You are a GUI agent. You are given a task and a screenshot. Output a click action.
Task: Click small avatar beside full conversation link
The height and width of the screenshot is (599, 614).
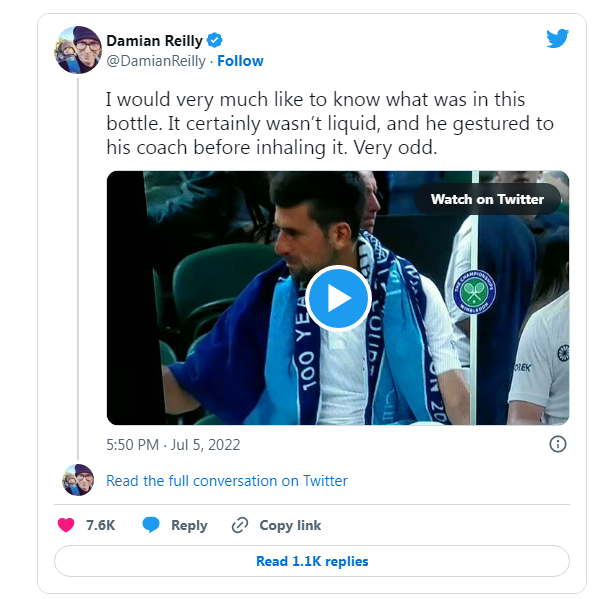point(78,481)
